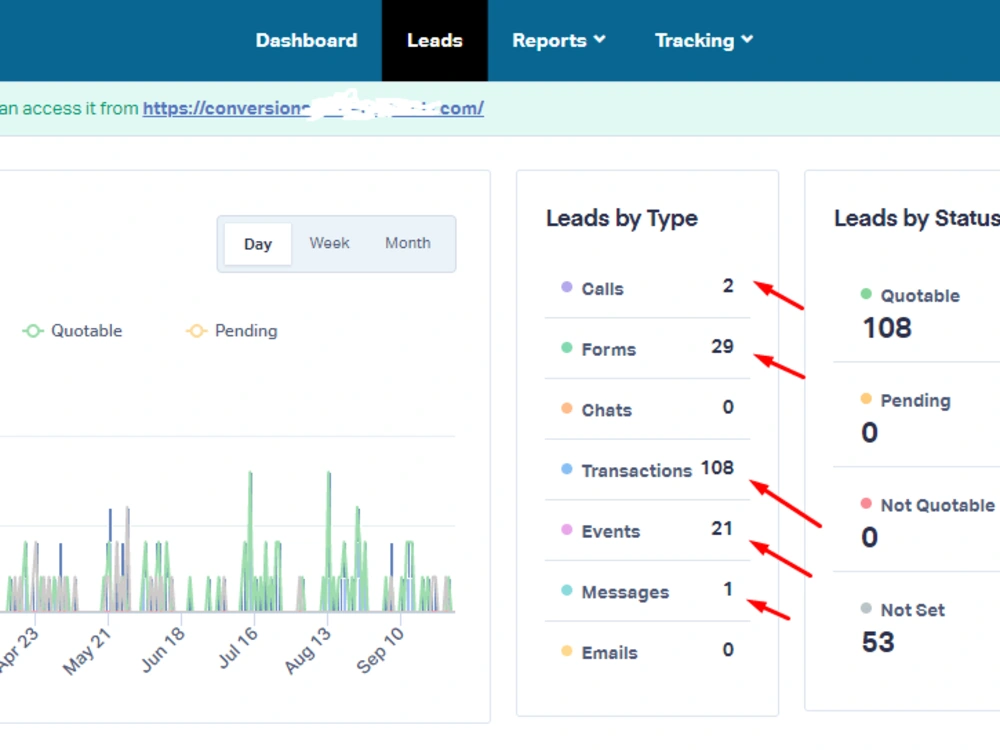This screenshot has width=1000, height=750.
Task: Click the red Not Quotable status dot
Action: [866, 503]
